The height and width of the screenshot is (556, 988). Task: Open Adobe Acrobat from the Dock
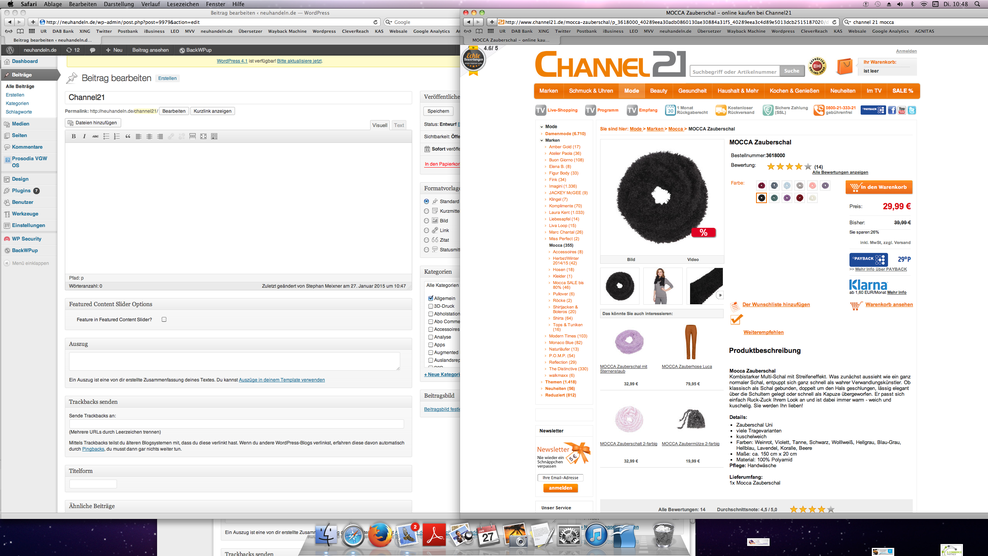[434, 535]
